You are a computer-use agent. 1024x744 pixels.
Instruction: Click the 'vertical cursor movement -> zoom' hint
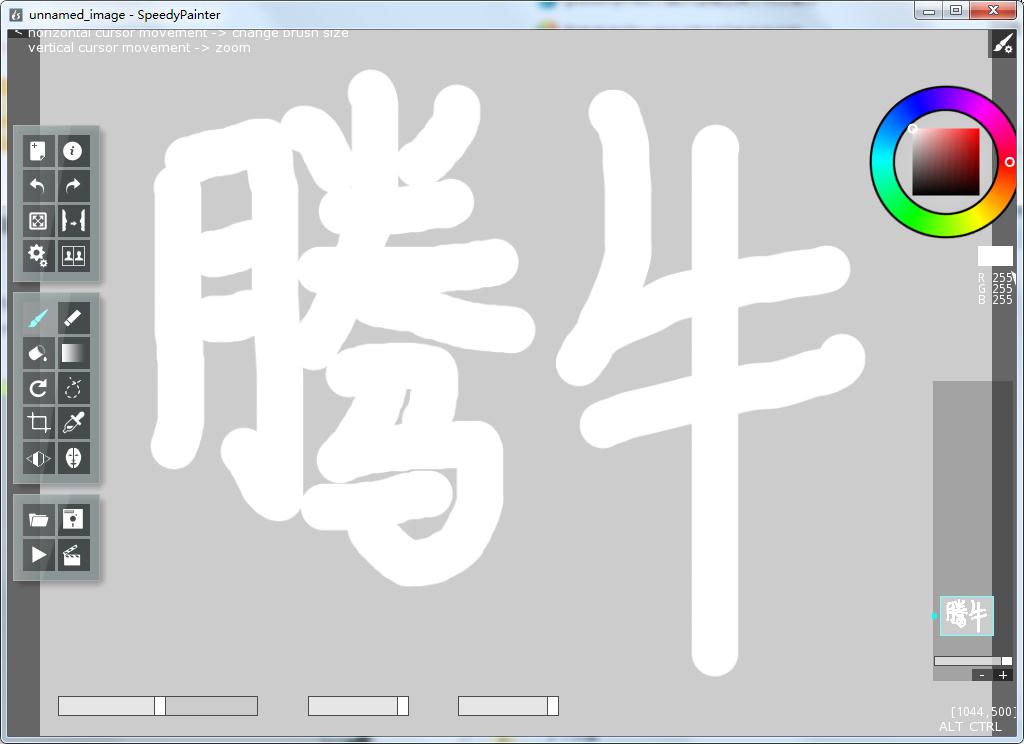139,48
